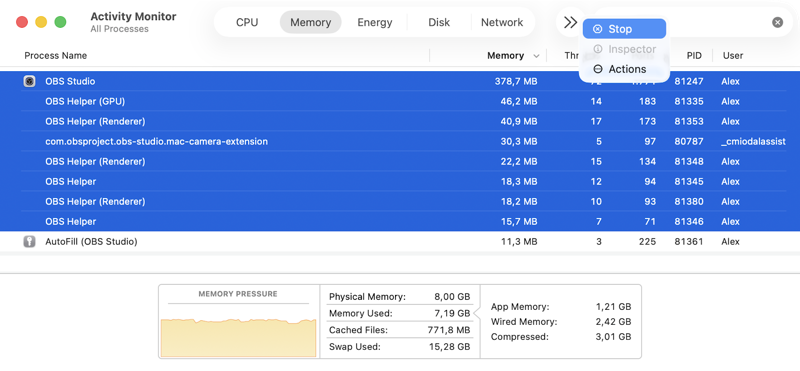Viewport: 800px width, 371px height.
Task: Switch to the Disk tab
Action: coord(439,22)
